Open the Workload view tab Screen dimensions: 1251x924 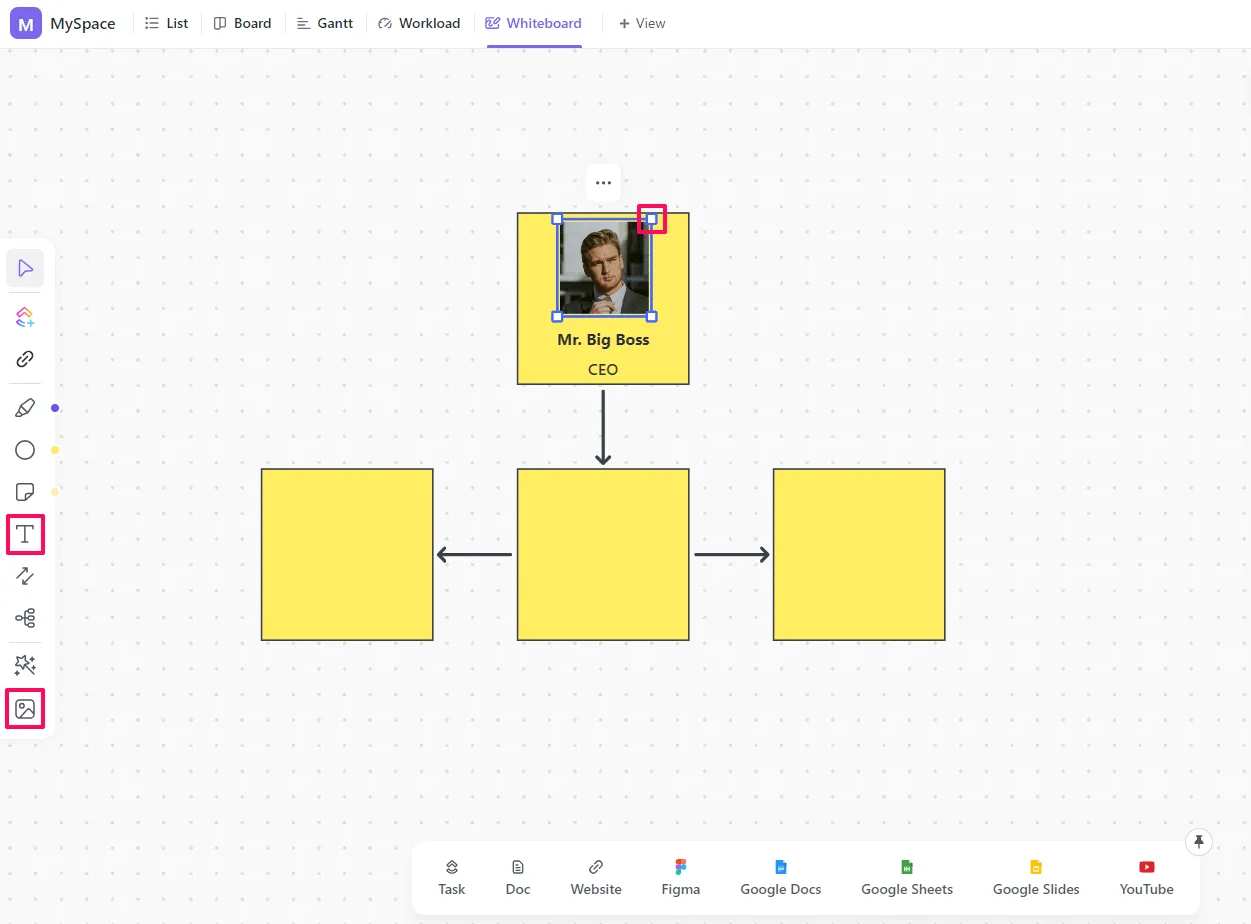click(x=419, y=23)
